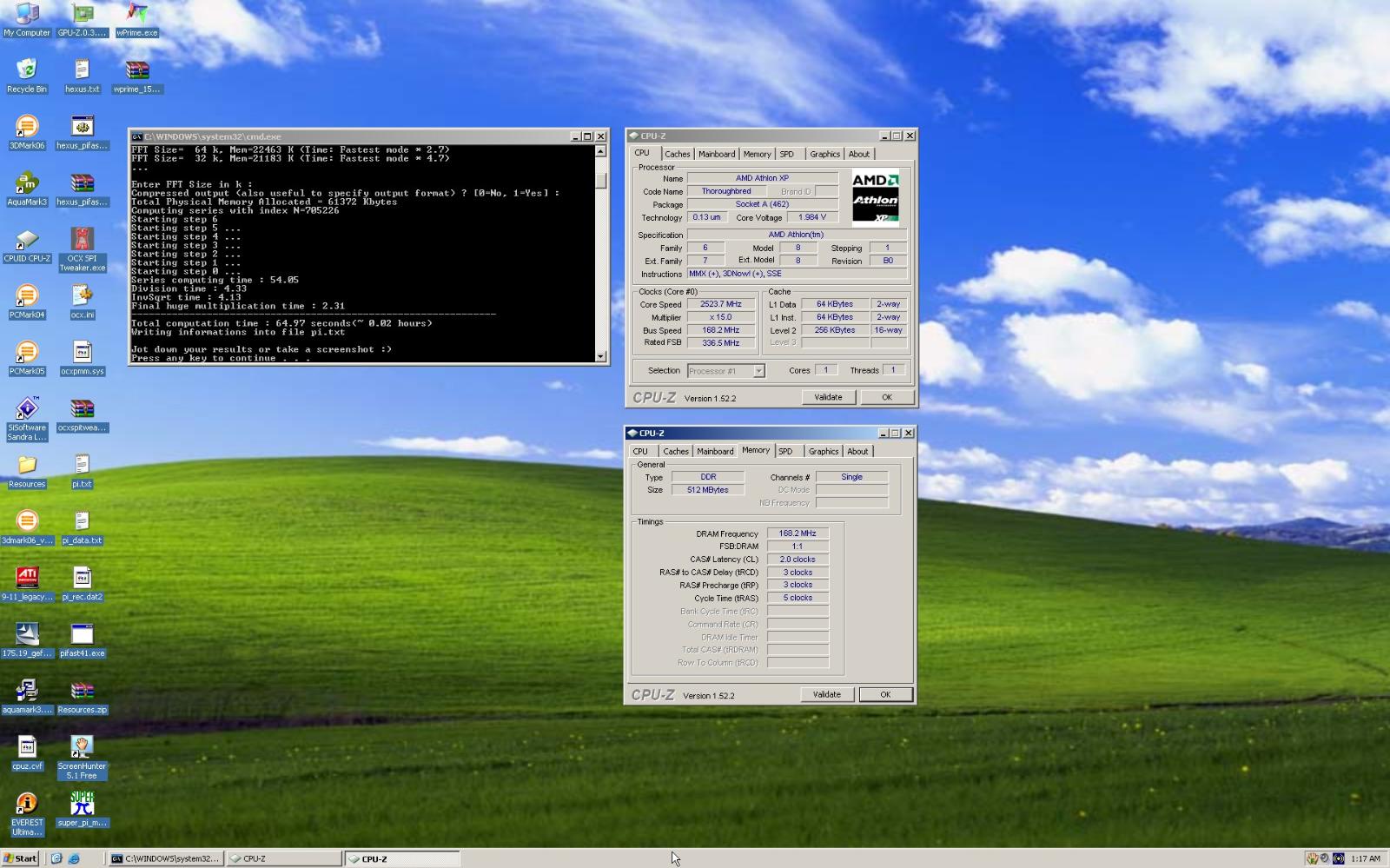Click Validate in the lower CPU-Z window

(826, 694)
